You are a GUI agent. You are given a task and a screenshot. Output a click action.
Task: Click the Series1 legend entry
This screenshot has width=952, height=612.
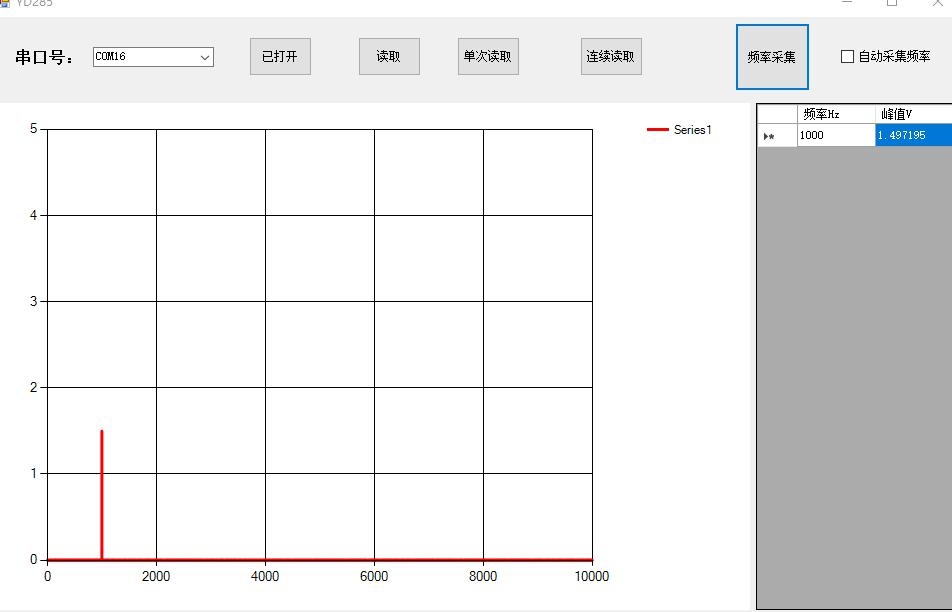click(x=679, y=129)
